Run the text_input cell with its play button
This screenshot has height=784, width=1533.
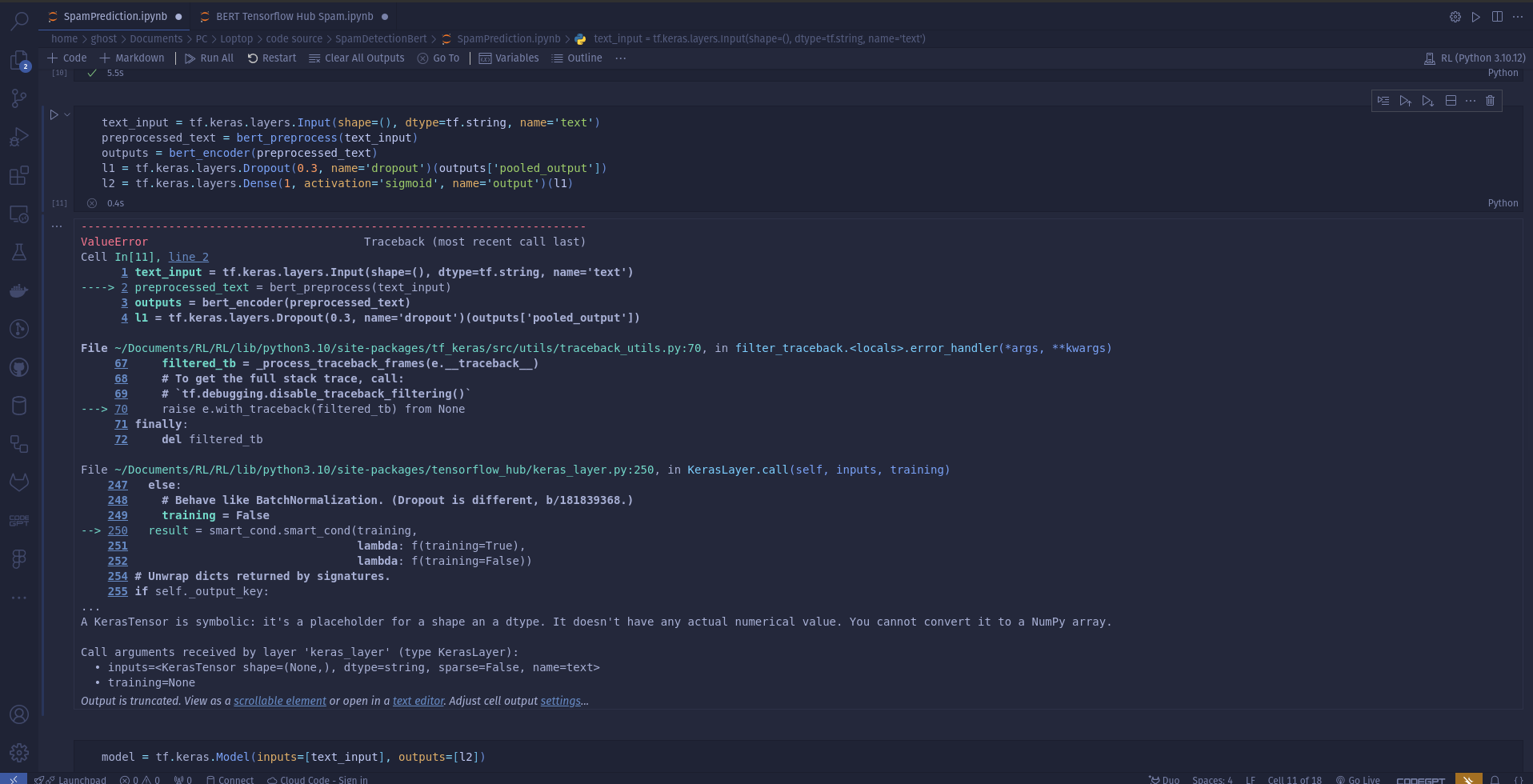pos(54,115)
